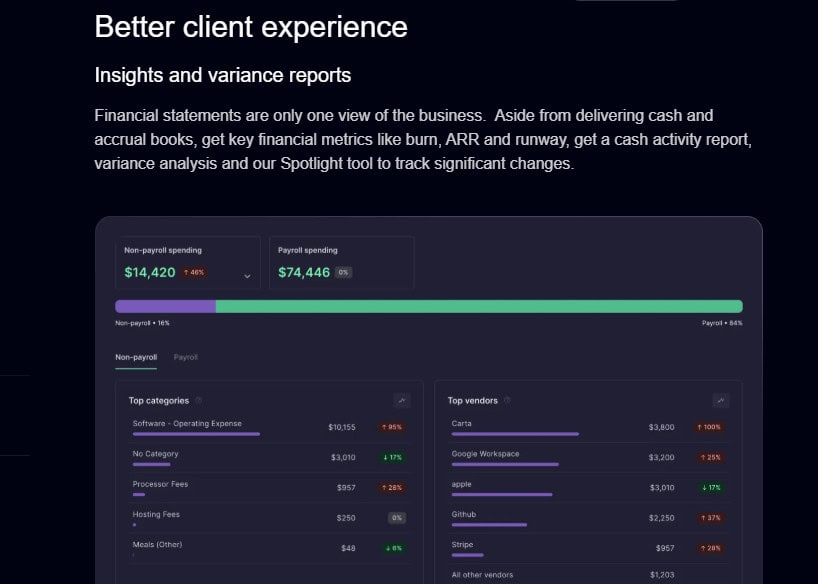Open the Top categories info tooltip icon
The width and height of the screenshot is (818, 584).
click(198, 400)
